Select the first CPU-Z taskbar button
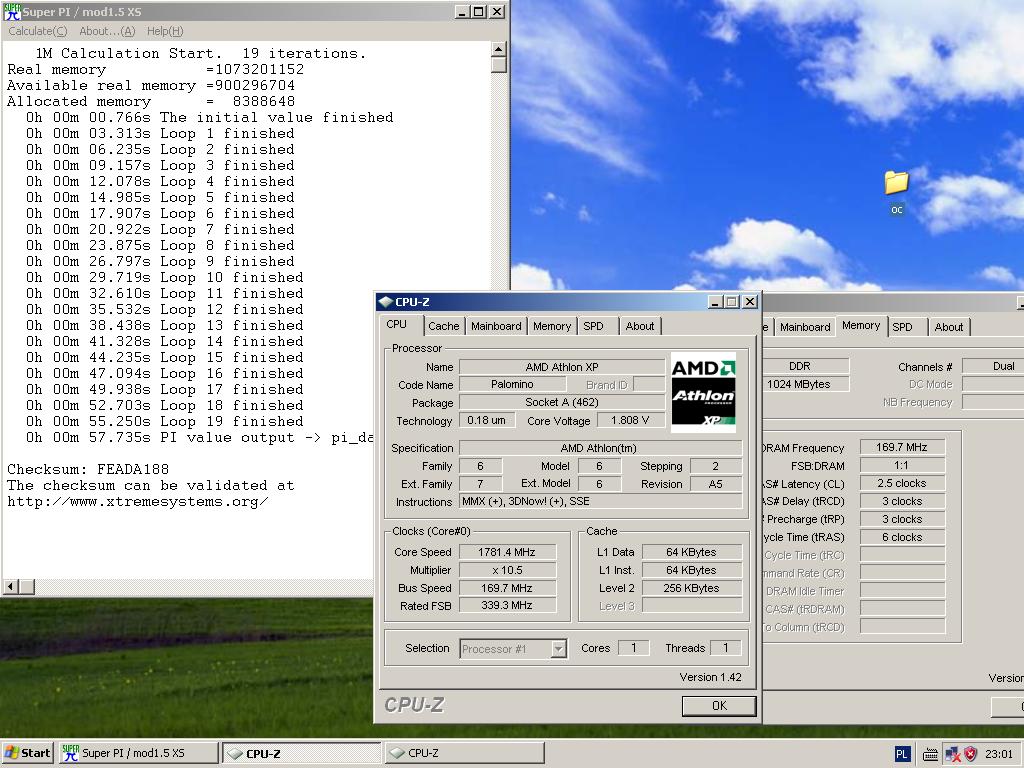 [x=302, y=753]
